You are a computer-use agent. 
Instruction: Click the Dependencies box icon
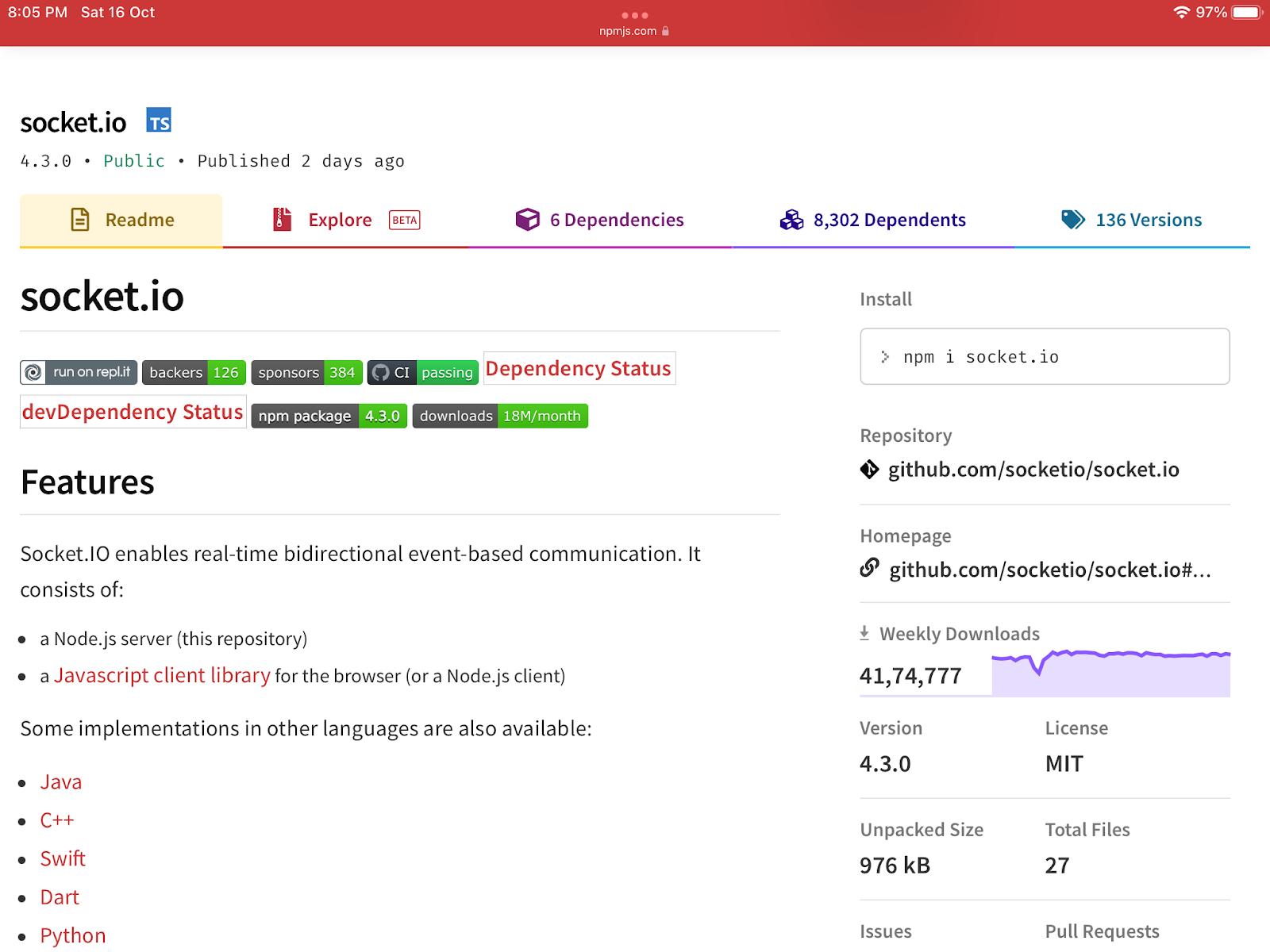pyautogui.click(x=527, y=220)
